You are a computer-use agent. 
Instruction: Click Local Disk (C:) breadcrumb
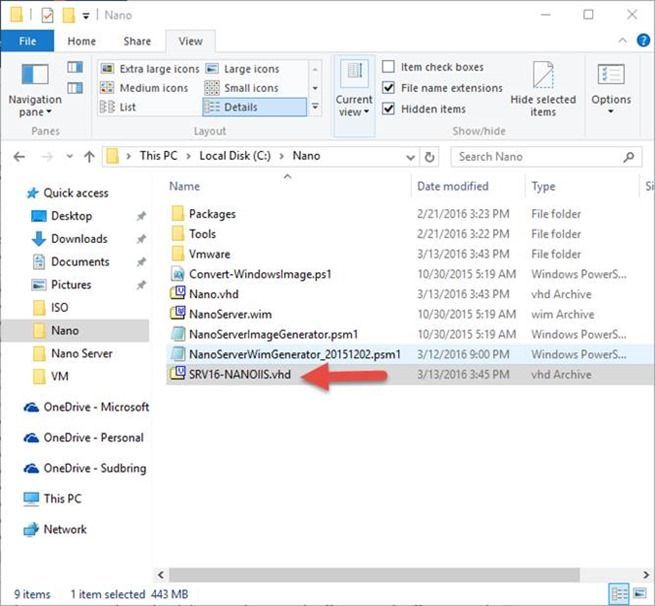(235, 156)
